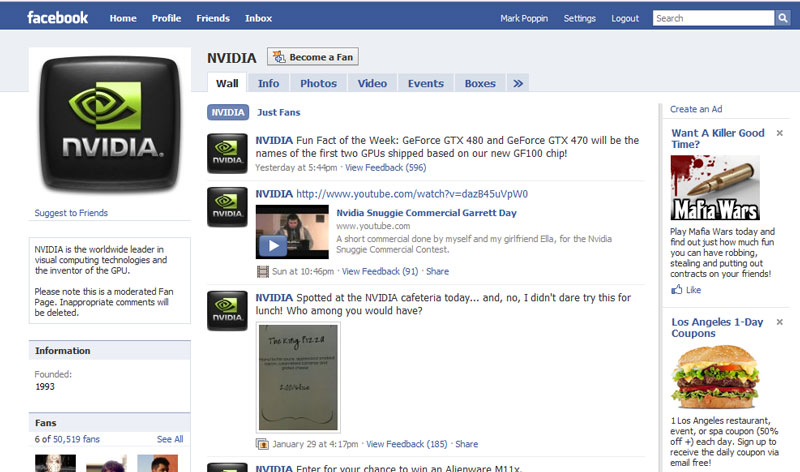800x472 pixels.
Task: Switch to the Events tab
Action: coord(426,83)
